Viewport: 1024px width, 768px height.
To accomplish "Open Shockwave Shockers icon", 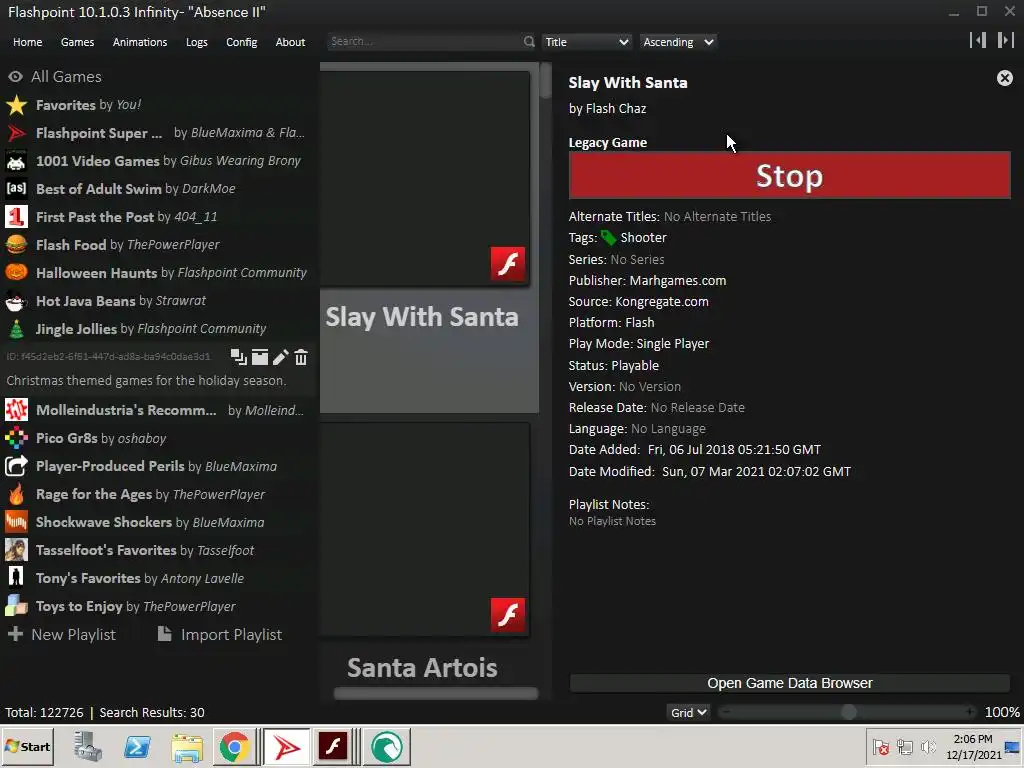I will 16,522.
